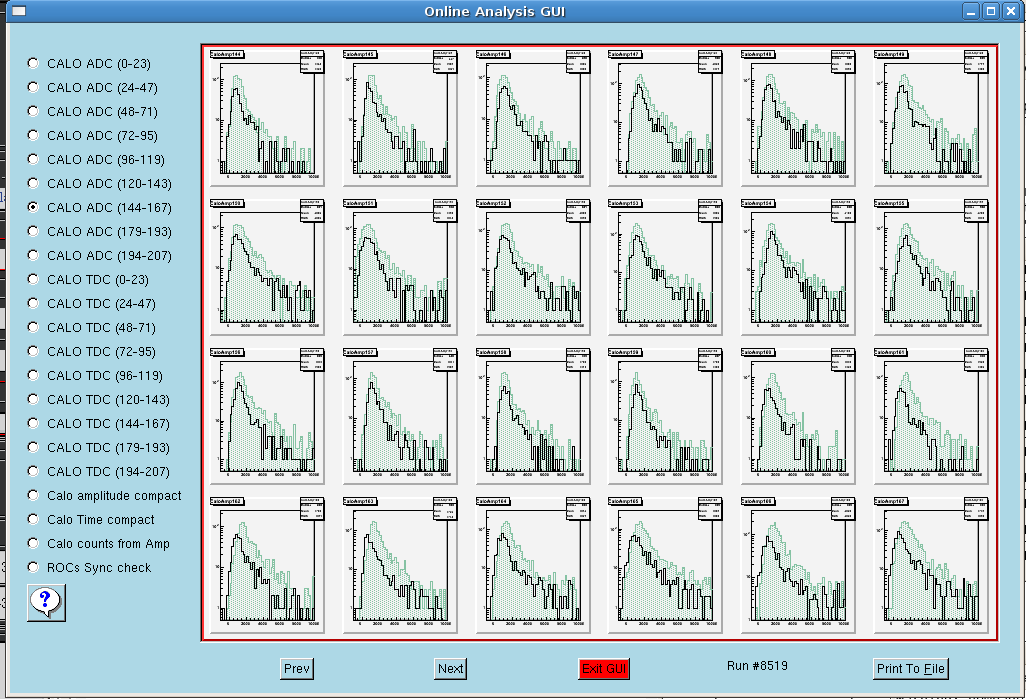The height and width of the screenshot is (699, 1026).
Task: Select Calo Time compact view
Action: click(x=33, y=519)
